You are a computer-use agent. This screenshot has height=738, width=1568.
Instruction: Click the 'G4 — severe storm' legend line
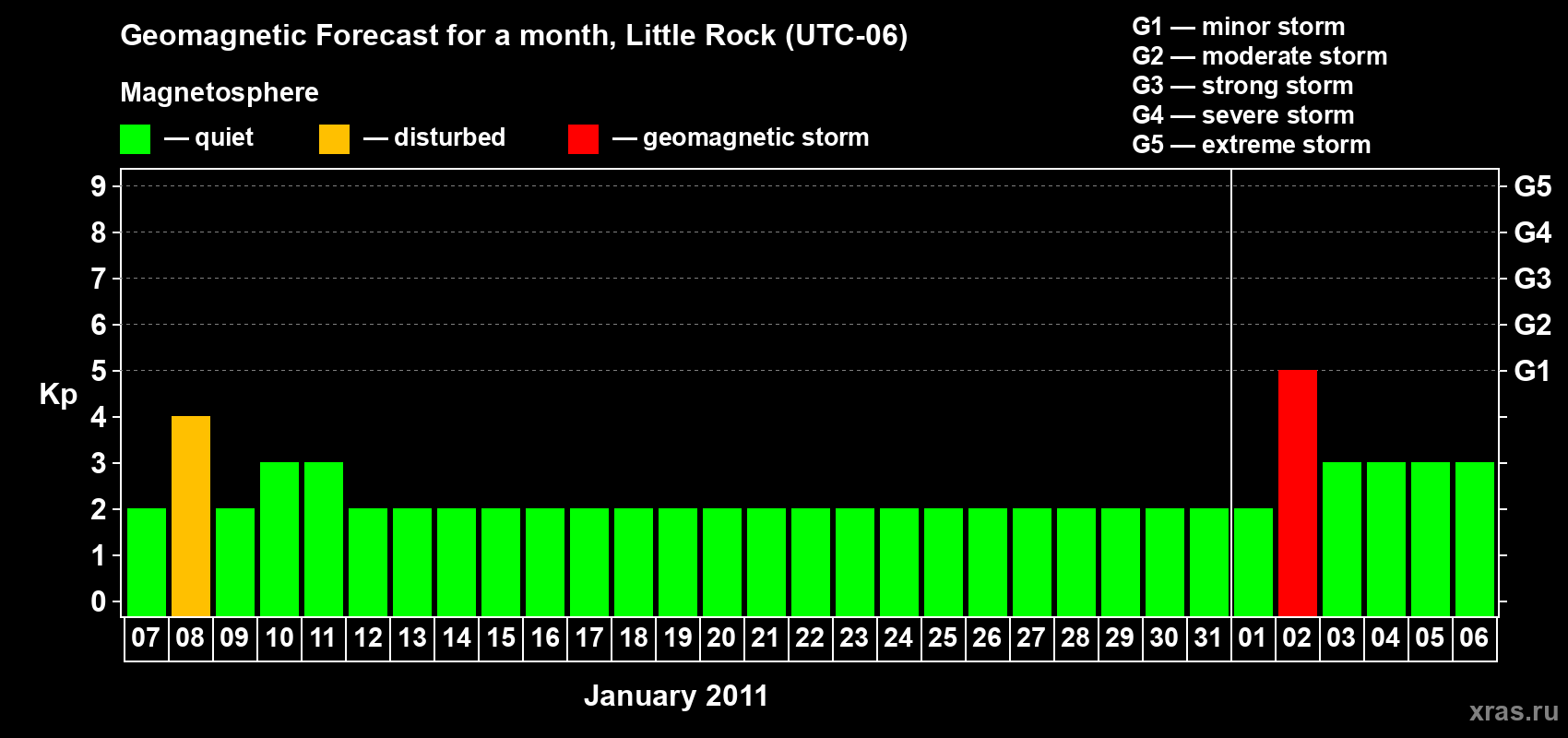(1243, 115)
